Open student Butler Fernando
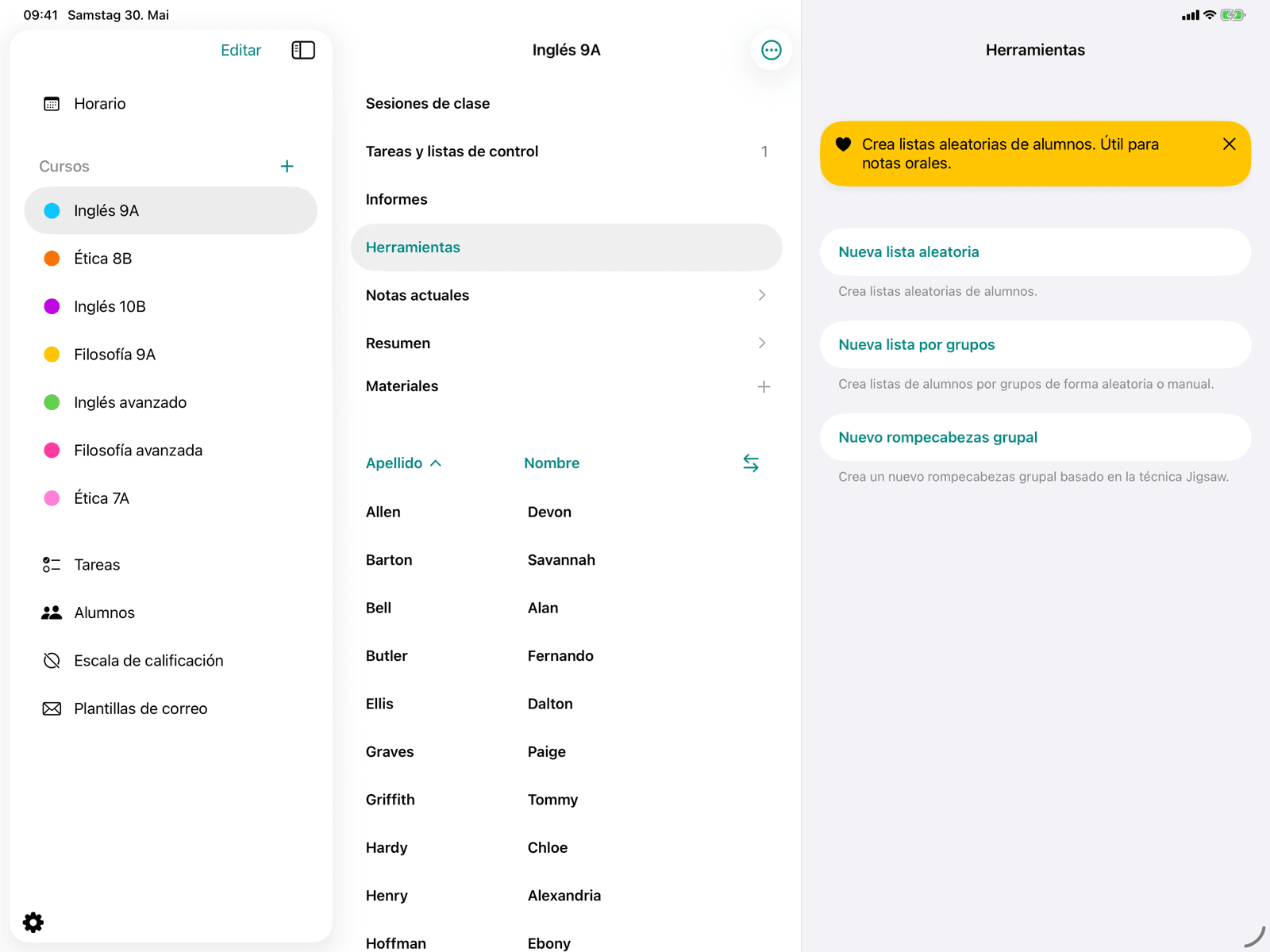The height and width of the screenshot is (952, 1270). pos(567,656)
